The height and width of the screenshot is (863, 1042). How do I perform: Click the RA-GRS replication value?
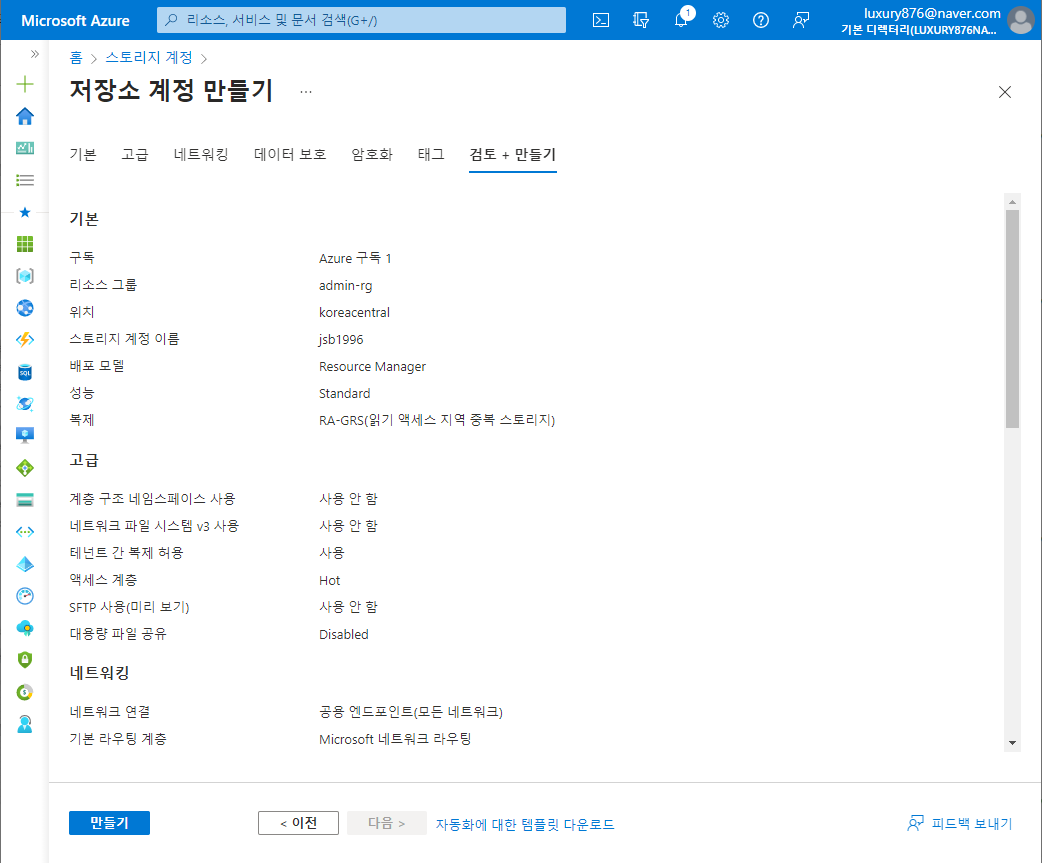coord(437,420)
